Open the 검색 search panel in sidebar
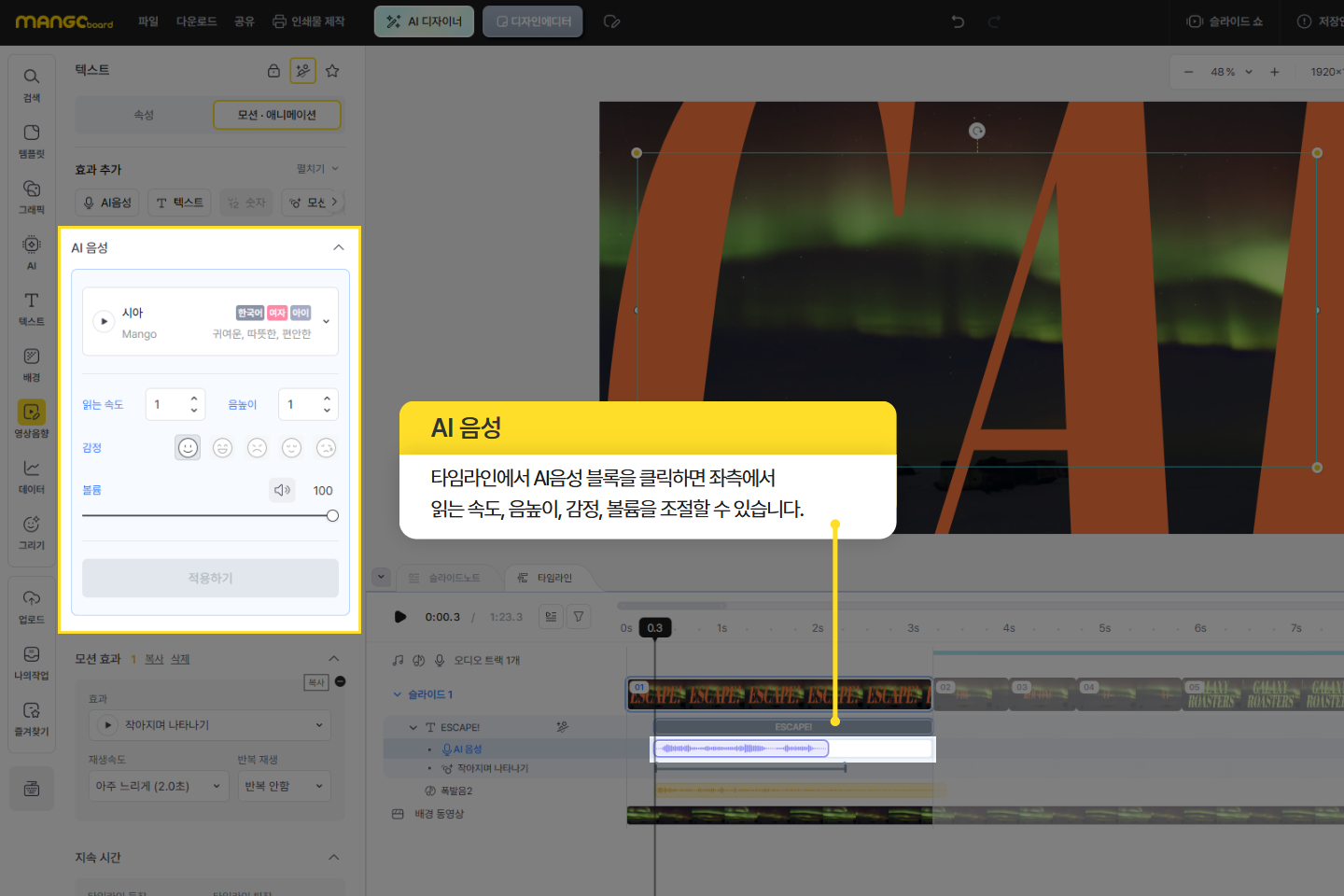Viewport: 1344px width, 896px height. [32, 83]
